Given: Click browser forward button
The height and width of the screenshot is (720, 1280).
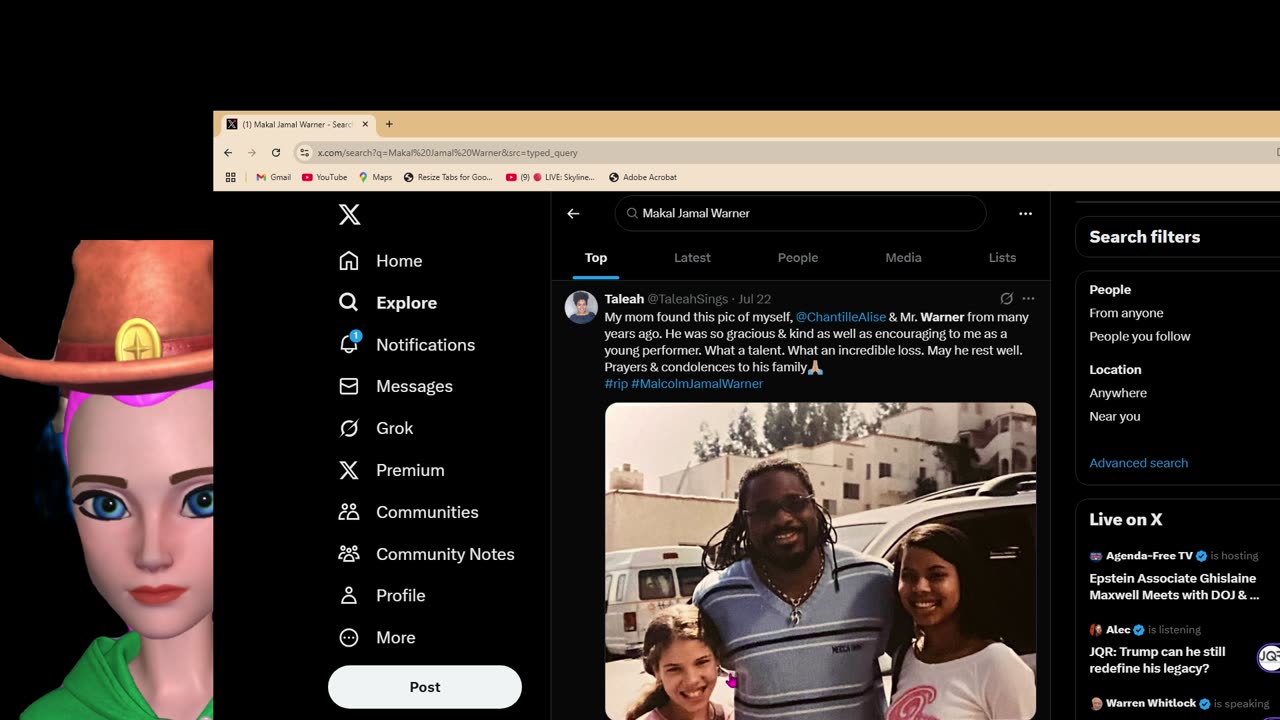Looking at the screenshot, I should point(252,153).
